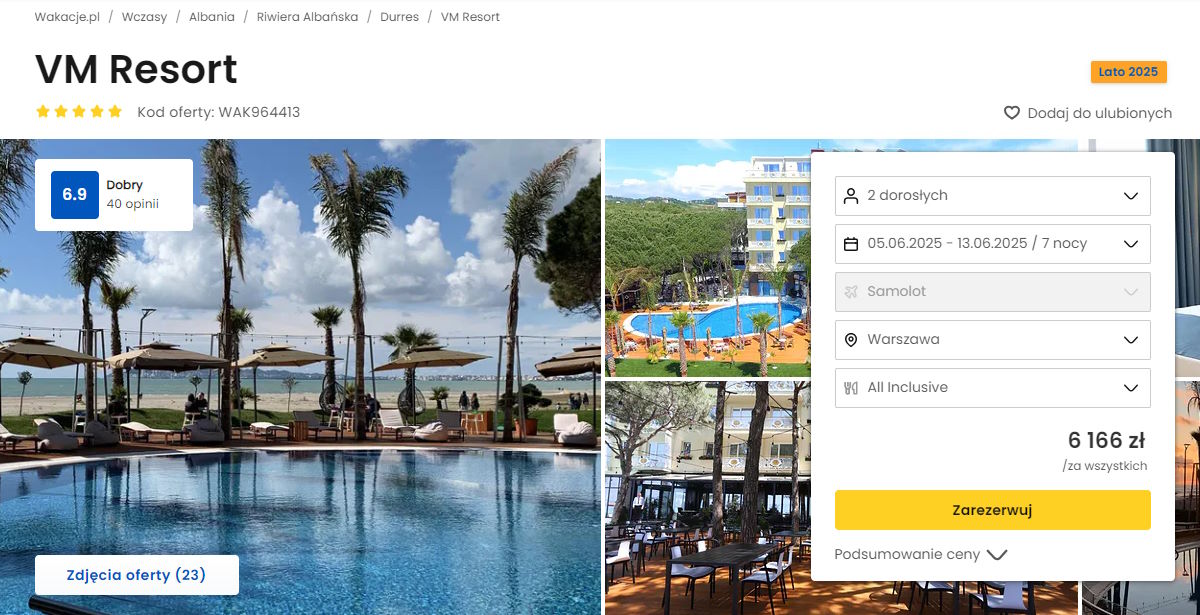
Task: Open Zdjęcia oferty (23) photo gallery
Action: tap(137, 575)
